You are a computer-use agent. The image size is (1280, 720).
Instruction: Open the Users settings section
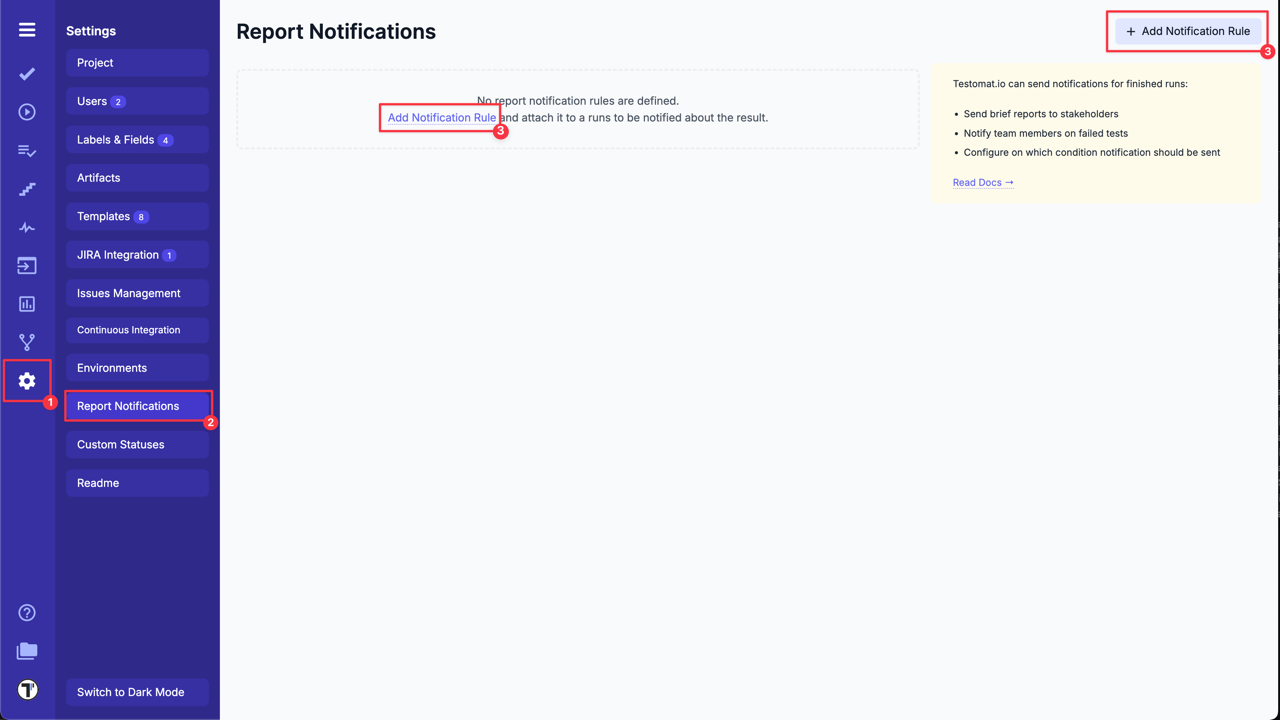coord(137,101)
